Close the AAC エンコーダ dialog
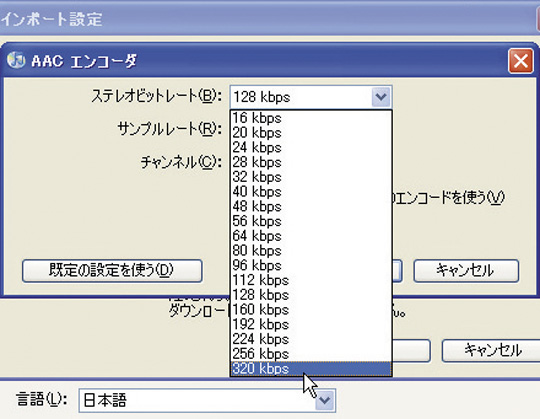 pyautogui.click(x=520, y=61)
